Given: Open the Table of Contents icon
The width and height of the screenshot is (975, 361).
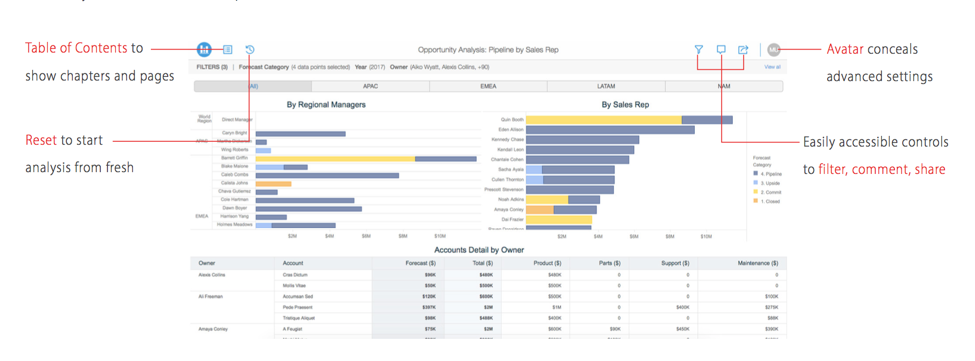Looking at the screenshot, I should click(228, 49).
